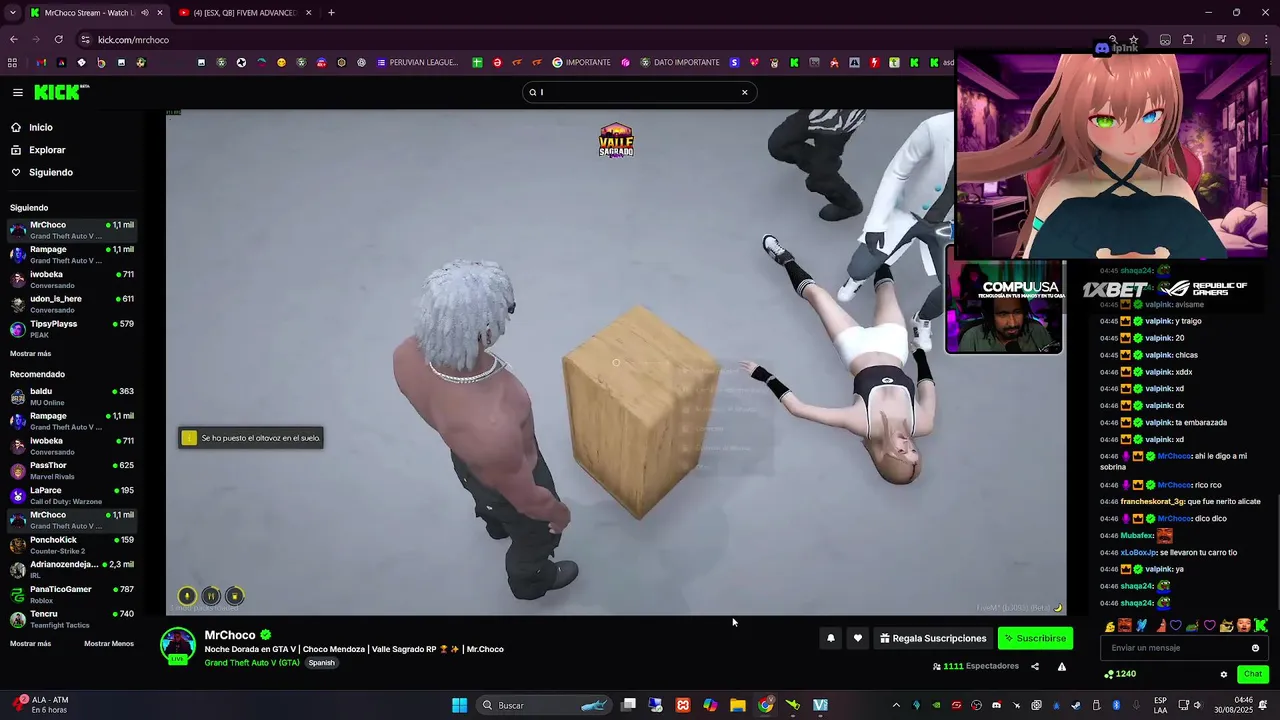Click the address bar showing kick.com/mrchoco
Screen dimensions: 1280x720
click(x=134, y=40)
